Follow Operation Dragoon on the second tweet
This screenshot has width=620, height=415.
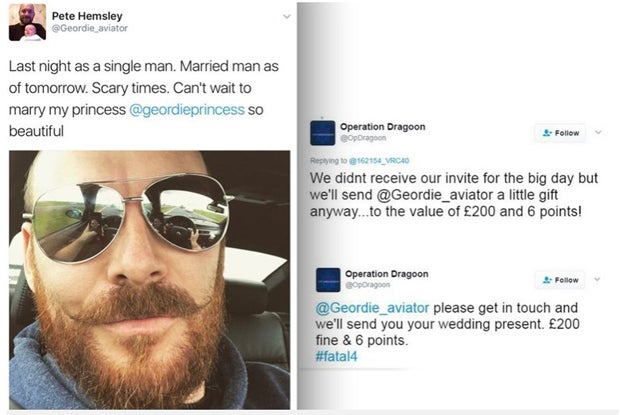point(561,280)
